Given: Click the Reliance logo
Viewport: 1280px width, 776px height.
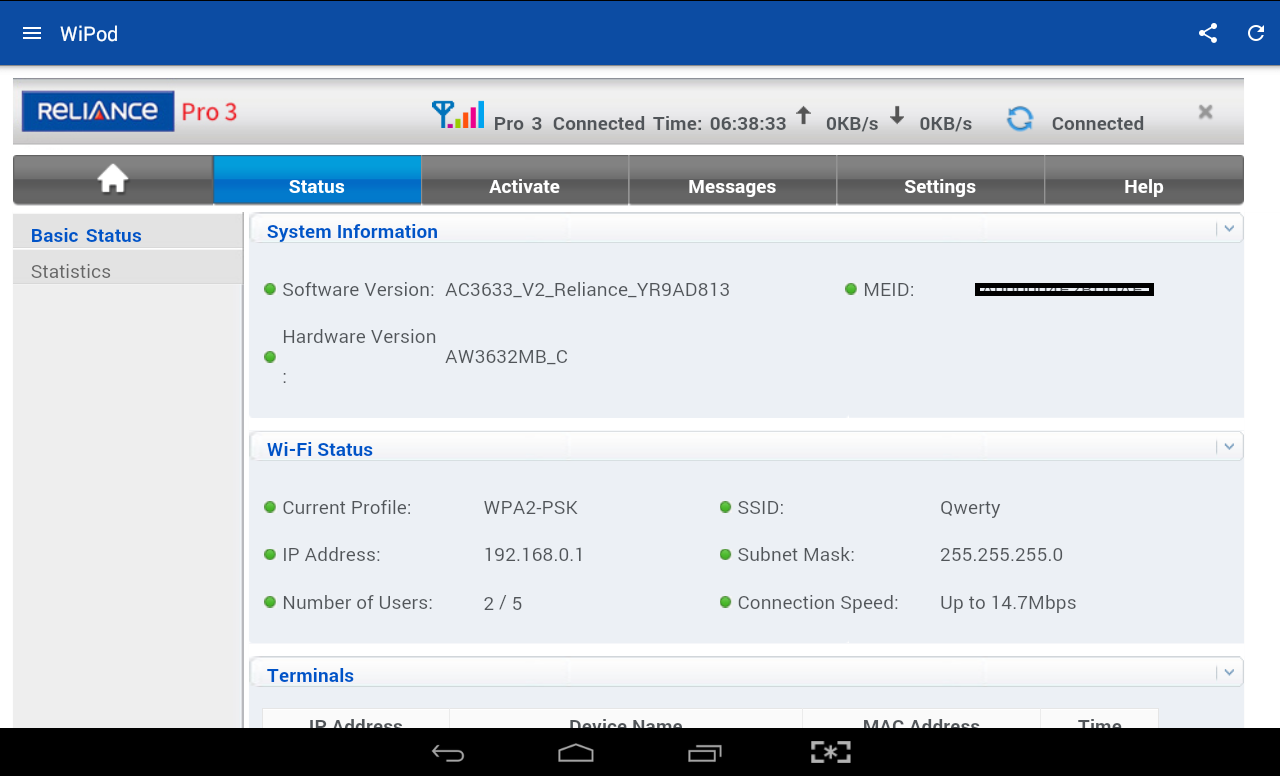Looking at the screenshot, I should pos(98,111).
